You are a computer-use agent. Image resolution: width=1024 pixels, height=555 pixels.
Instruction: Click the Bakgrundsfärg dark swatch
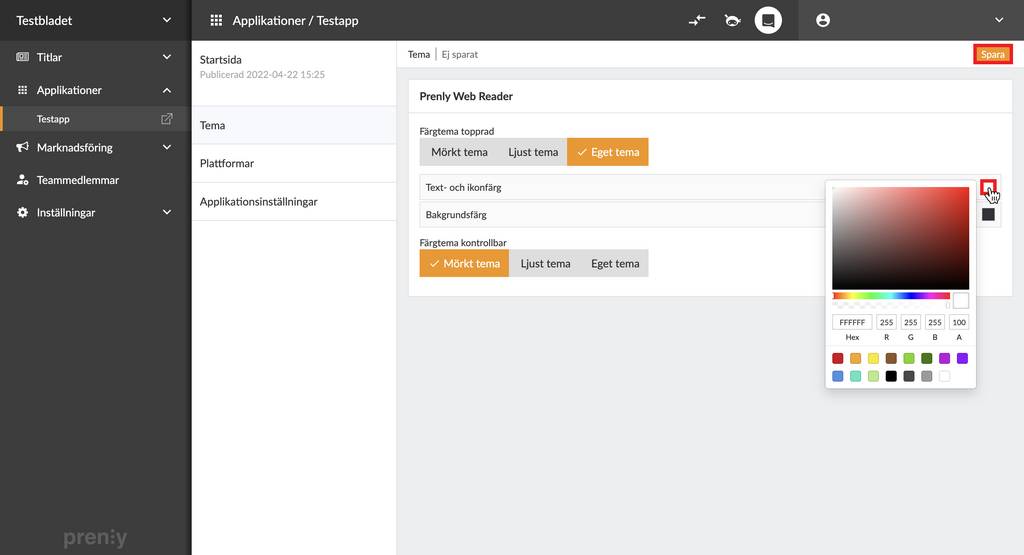coord(988,215)
